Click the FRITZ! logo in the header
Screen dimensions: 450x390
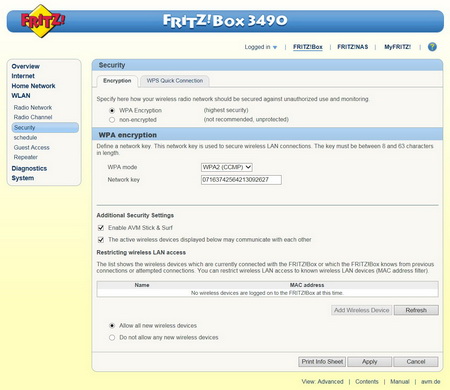(x=42, y=21)
